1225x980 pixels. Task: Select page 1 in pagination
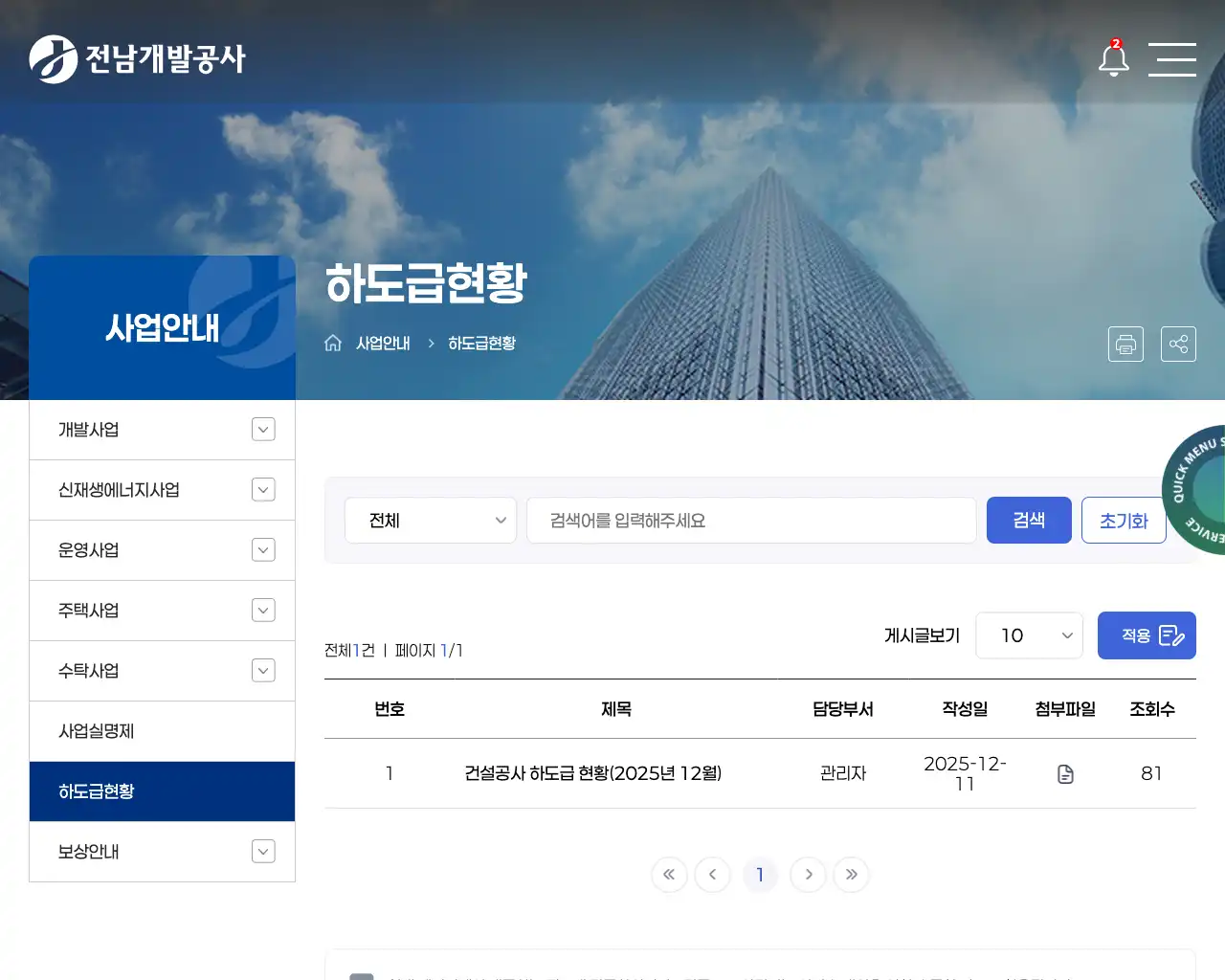coord(760,874)
